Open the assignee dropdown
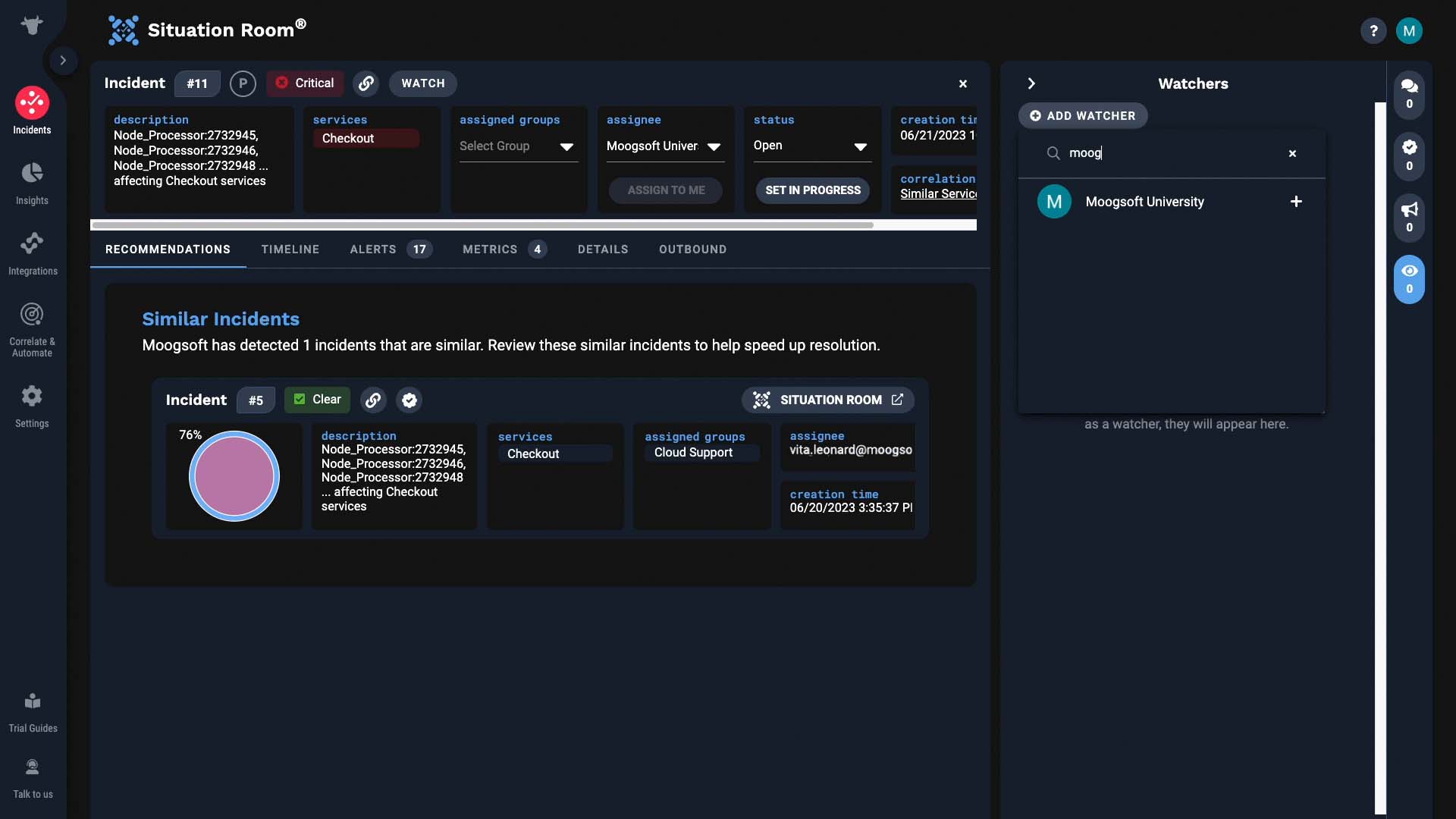The image size is (1456, 819). pos(665,146)
